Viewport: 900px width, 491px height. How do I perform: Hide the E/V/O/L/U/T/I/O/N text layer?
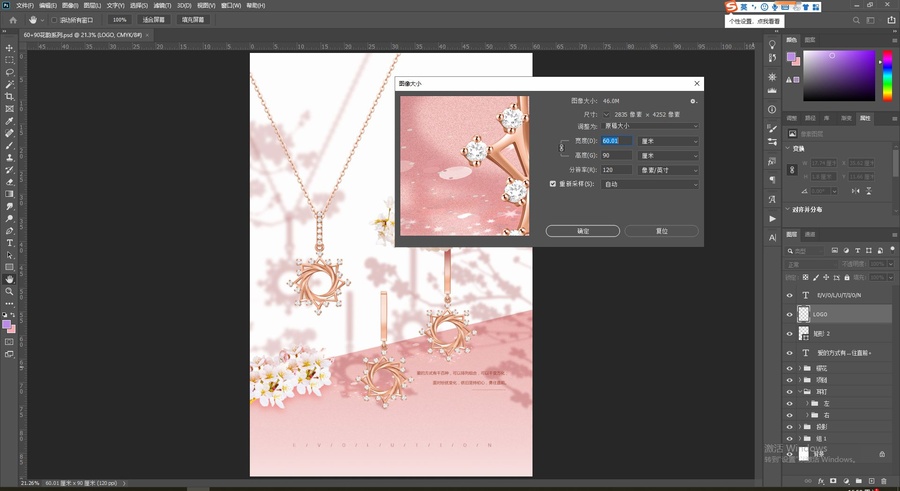point(789,295)
